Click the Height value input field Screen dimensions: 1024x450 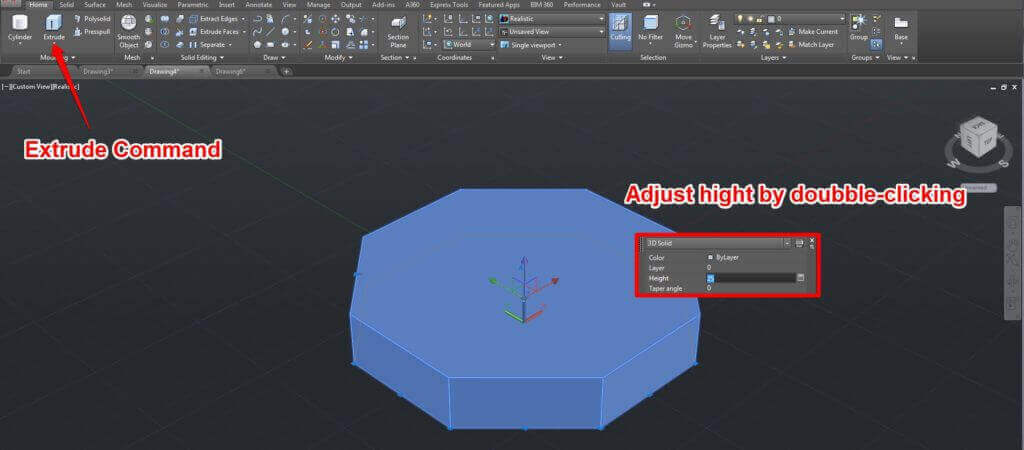(750, 278)
